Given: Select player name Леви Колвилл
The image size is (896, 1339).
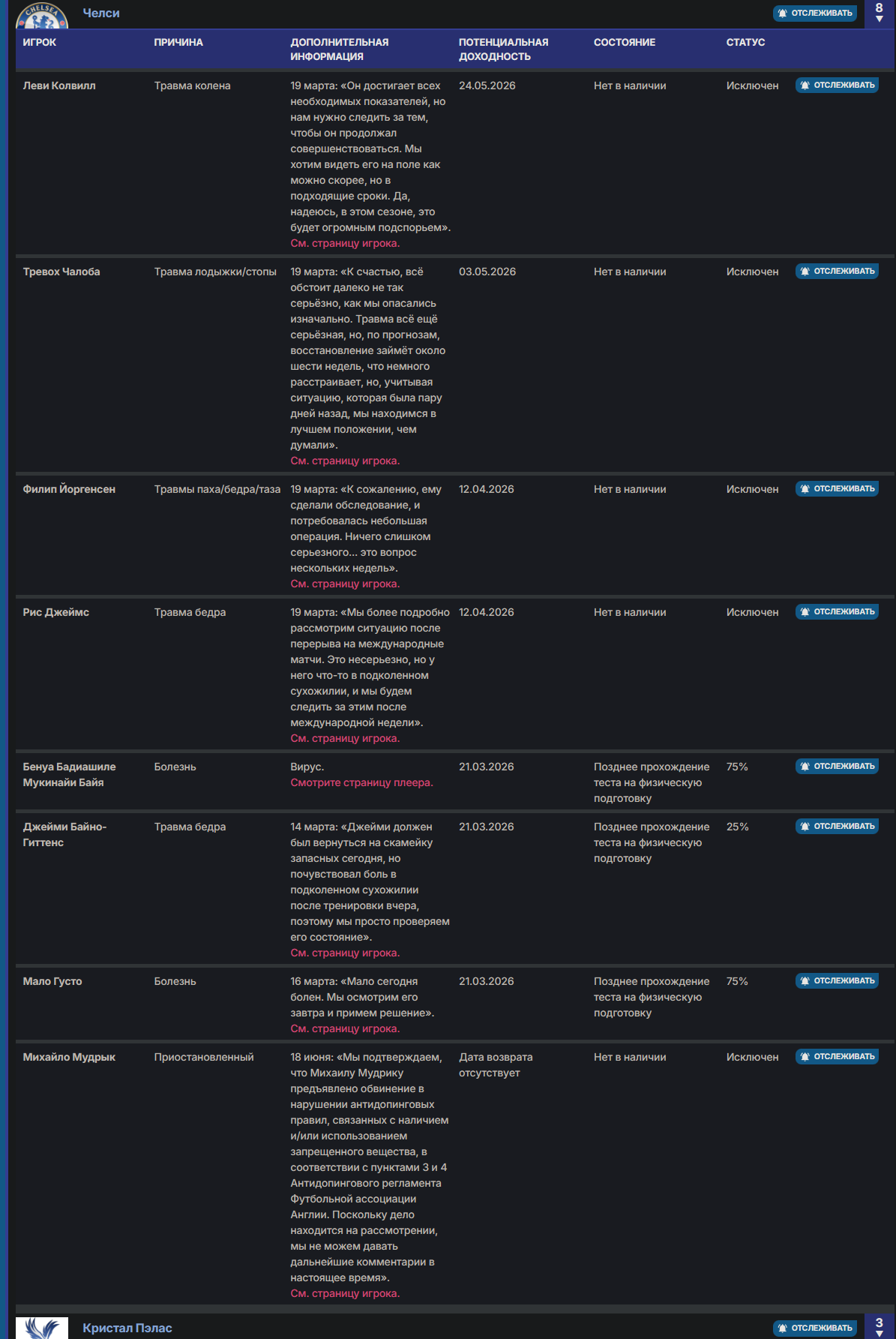Looking at the screenshot, I should point(59,86).
